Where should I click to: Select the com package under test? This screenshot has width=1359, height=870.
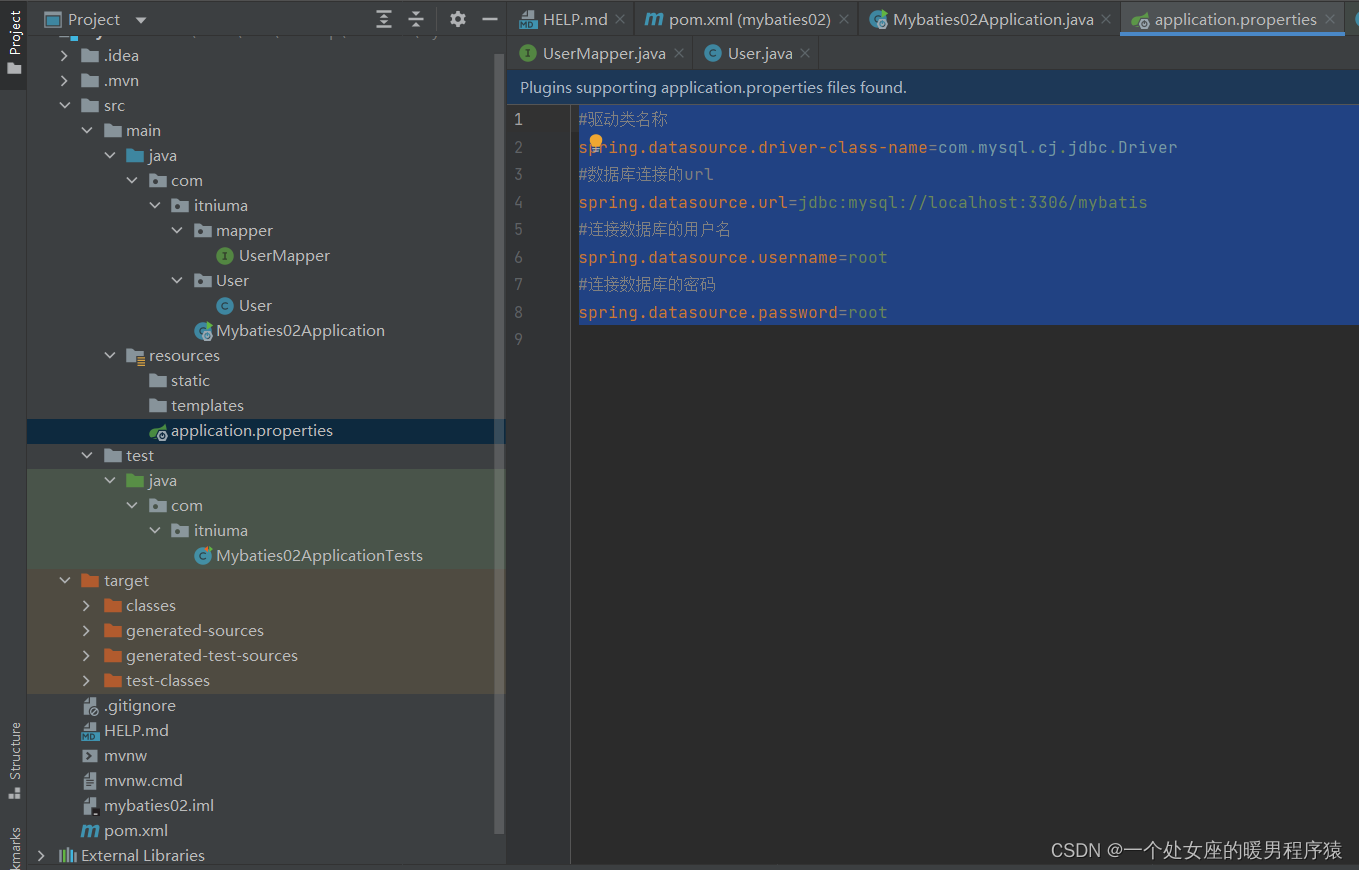pos(186,506)
